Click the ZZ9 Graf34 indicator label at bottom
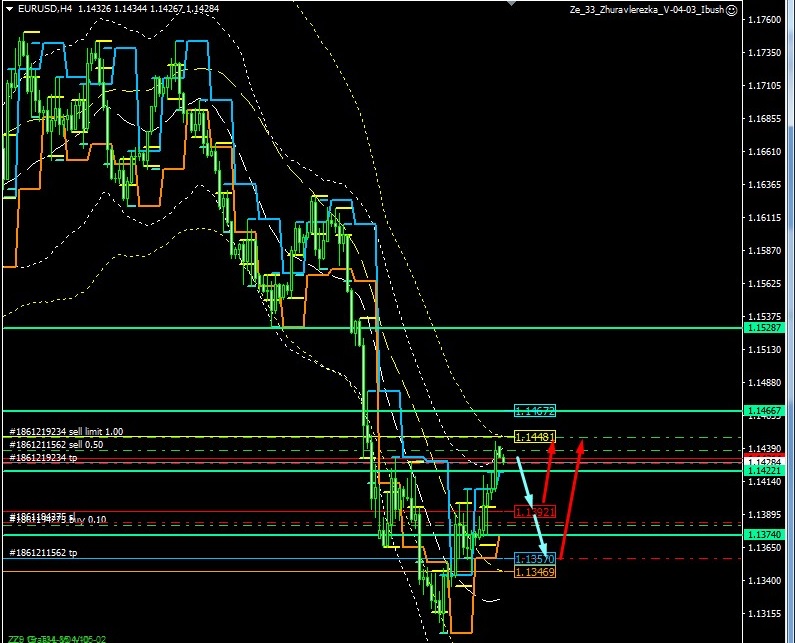 [x=55, y=638]
